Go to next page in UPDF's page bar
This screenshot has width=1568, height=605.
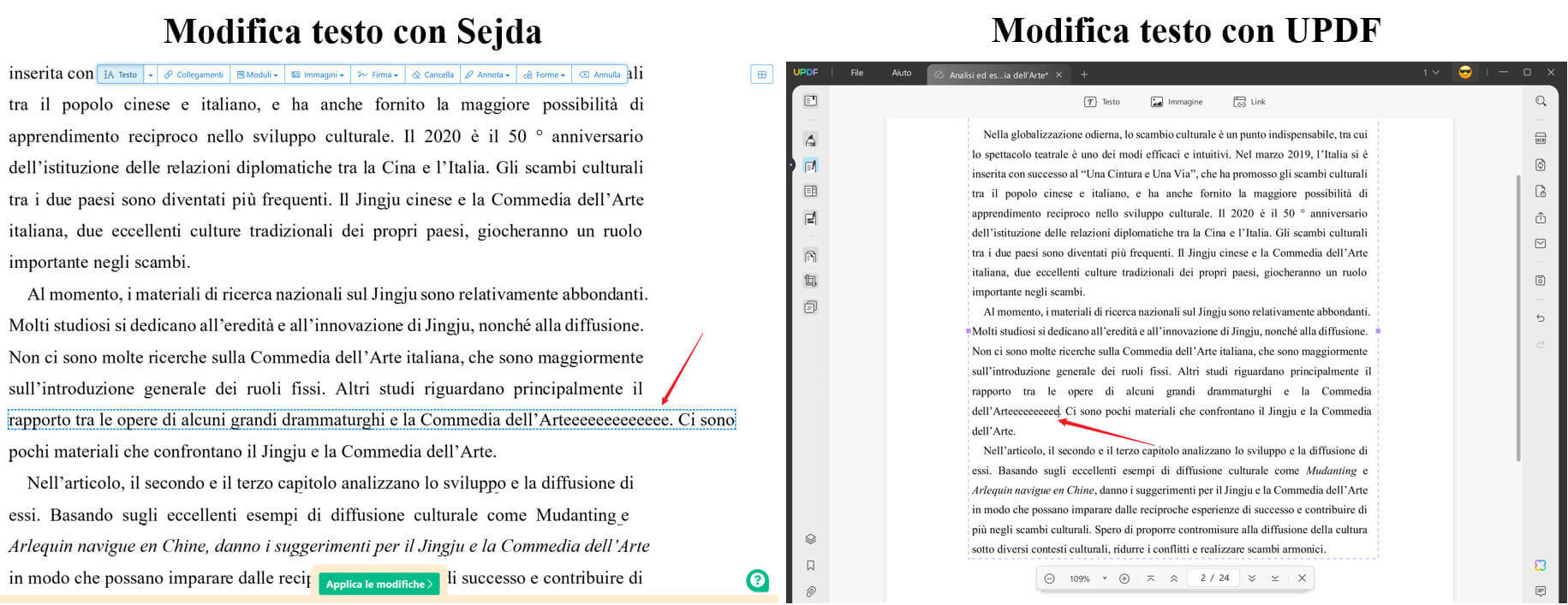(1252, 578)
